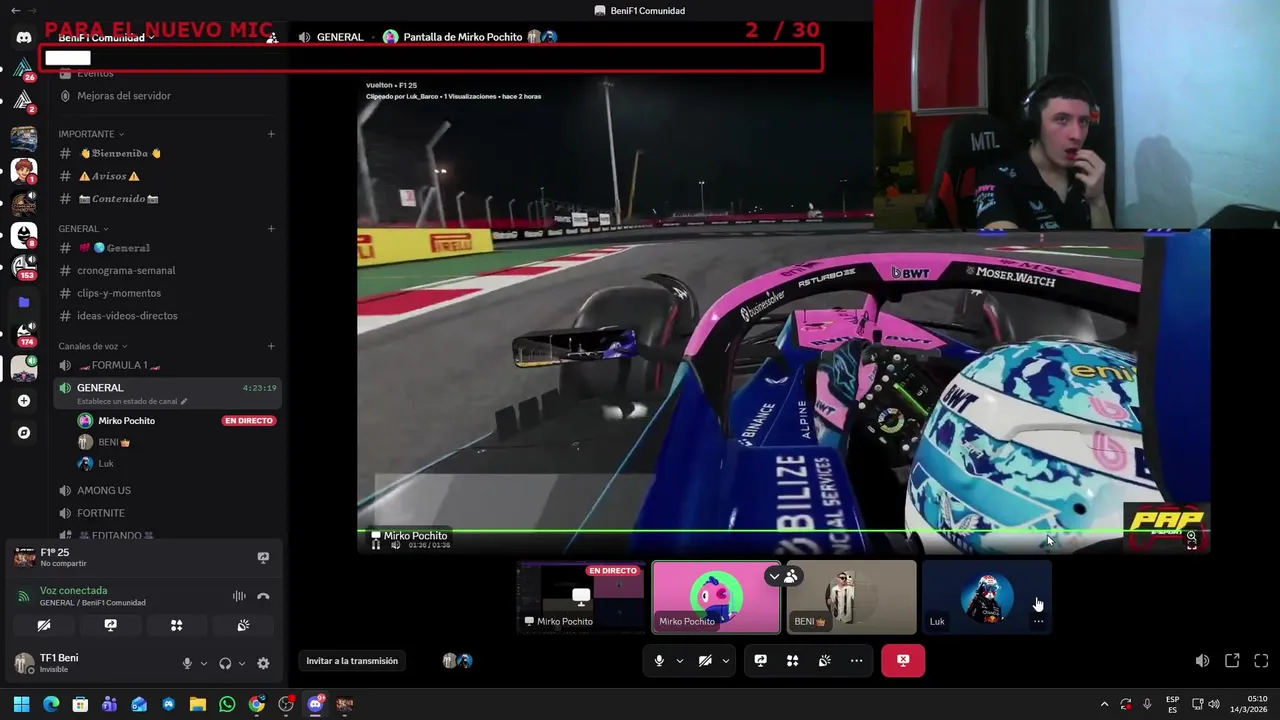The width and height of the screenshot is (1280, 720).
Task: Open the server folder icon in sidebar
Action: [24, 302]
